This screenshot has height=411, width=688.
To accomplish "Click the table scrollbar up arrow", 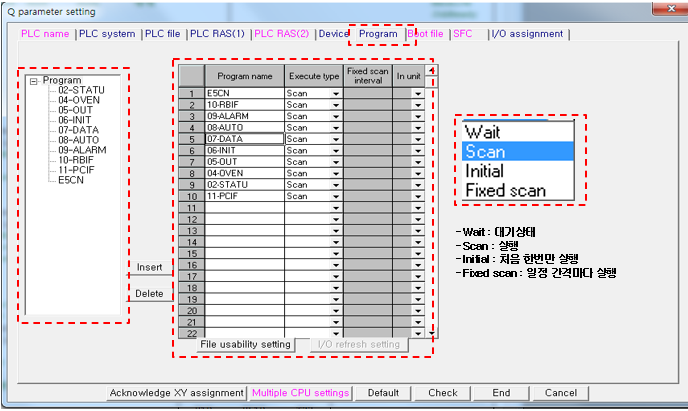I will [432, 70].
